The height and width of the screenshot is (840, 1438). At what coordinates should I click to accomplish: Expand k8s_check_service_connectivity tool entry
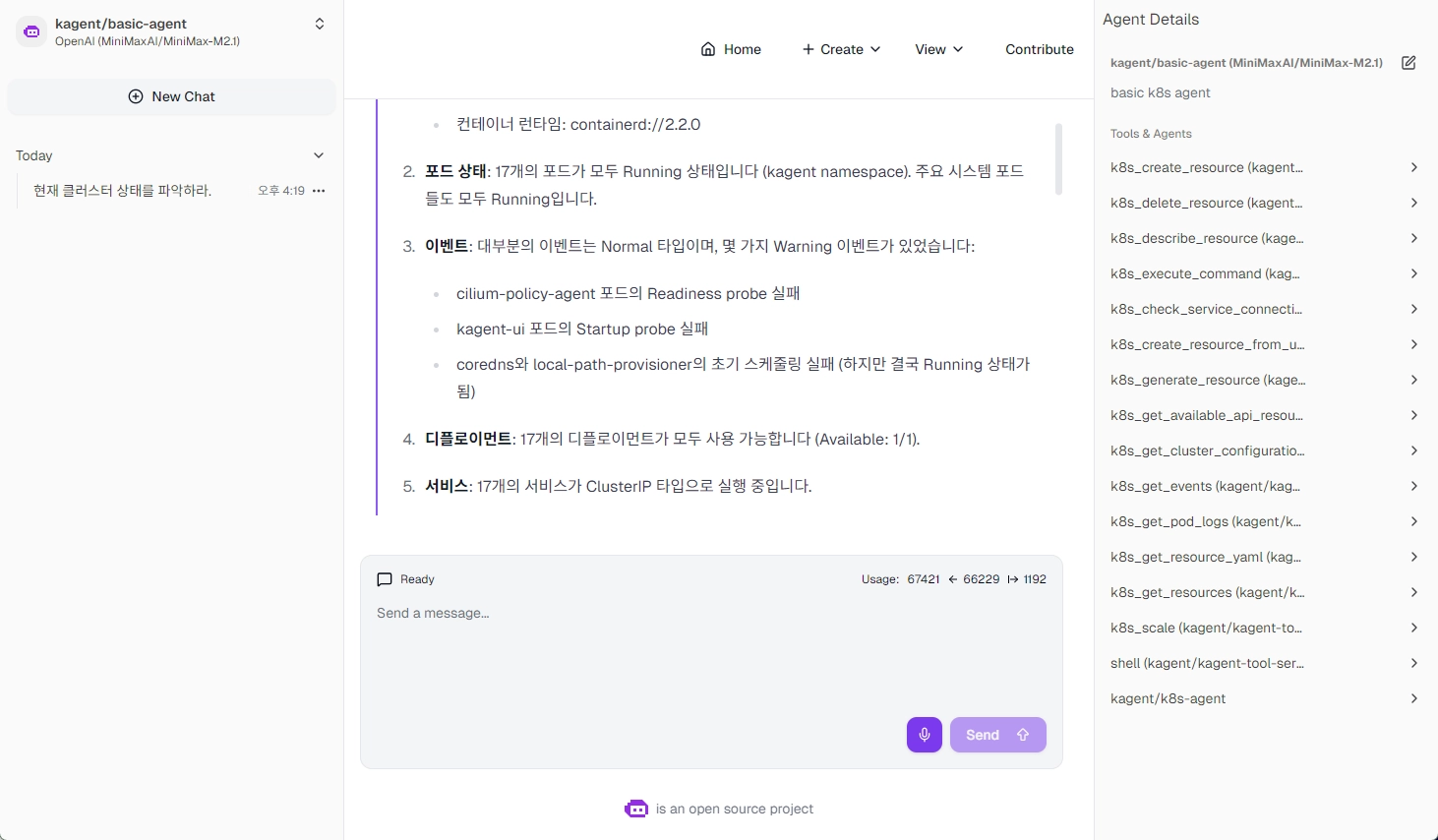(1263, 309)
